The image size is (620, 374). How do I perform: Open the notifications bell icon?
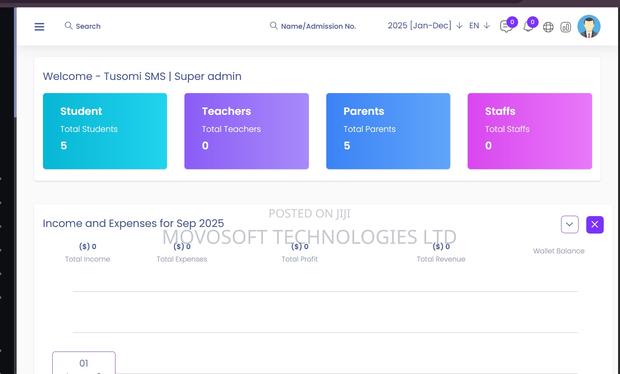click(x=528, y=26)
